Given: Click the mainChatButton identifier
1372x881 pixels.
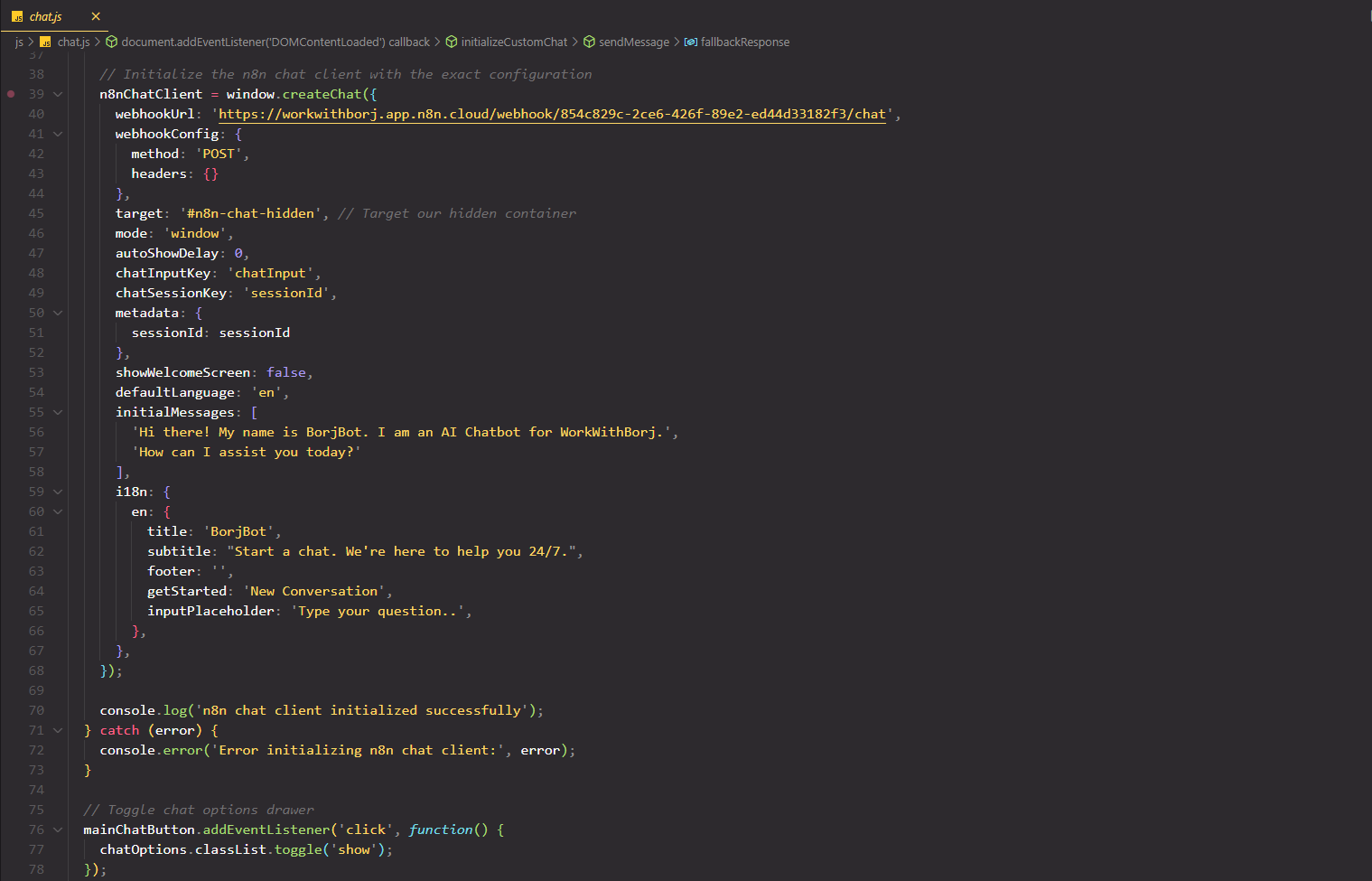Looking at the screenshot, I should [139, 829].
